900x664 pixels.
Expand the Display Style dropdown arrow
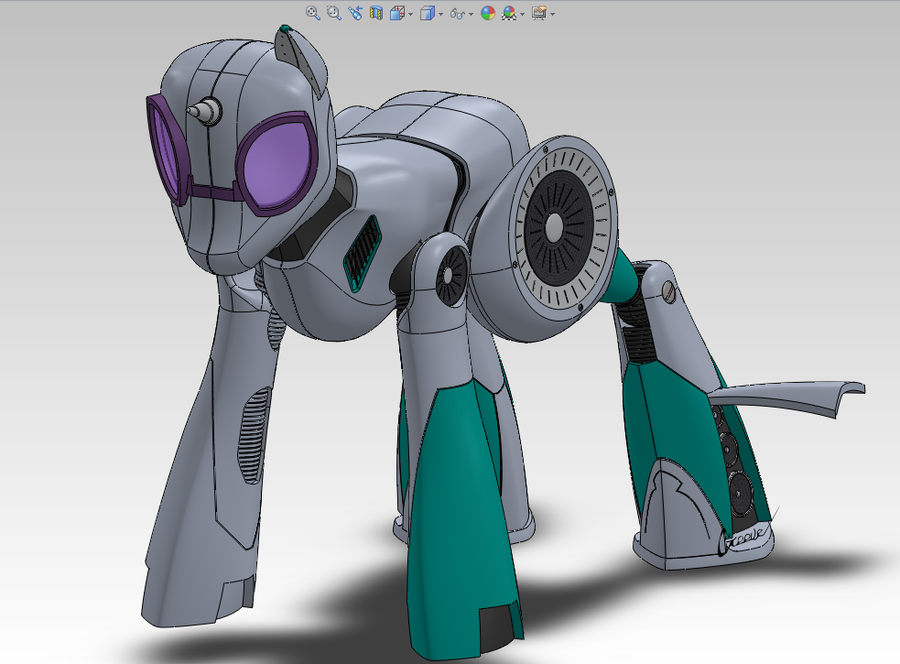[440, 14]
